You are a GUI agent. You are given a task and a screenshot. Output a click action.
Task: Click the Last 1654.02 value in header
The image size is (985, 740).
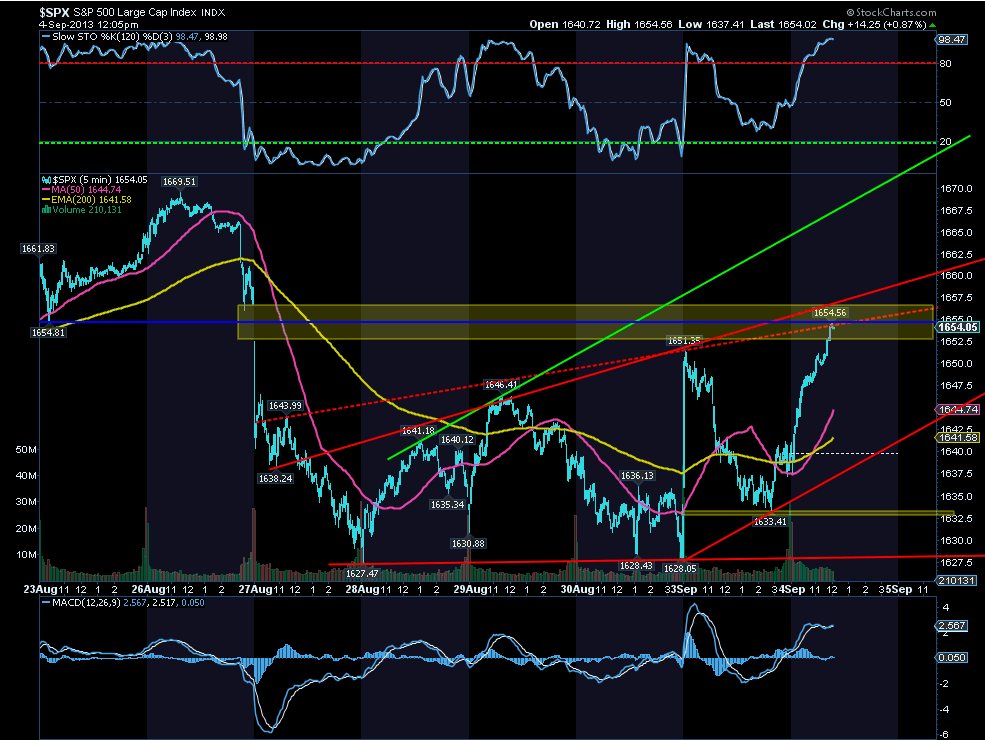point(783,24)
